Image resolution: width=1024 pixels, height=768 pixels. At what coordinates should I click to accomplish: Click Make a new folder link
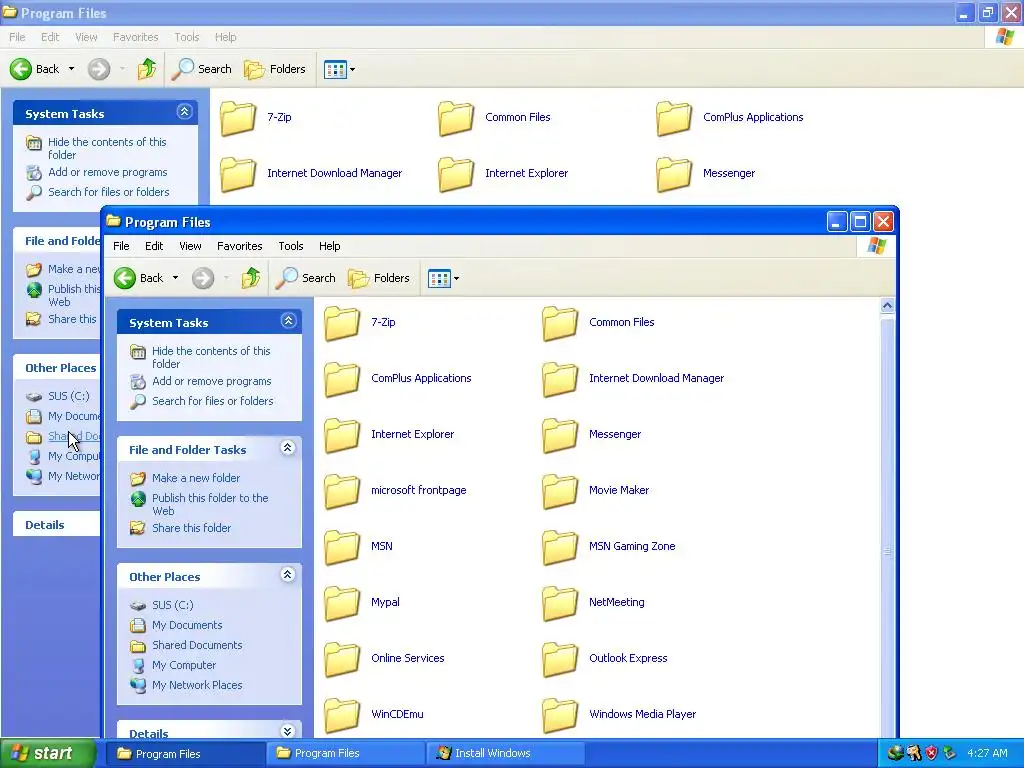click(x=196, y=478)
